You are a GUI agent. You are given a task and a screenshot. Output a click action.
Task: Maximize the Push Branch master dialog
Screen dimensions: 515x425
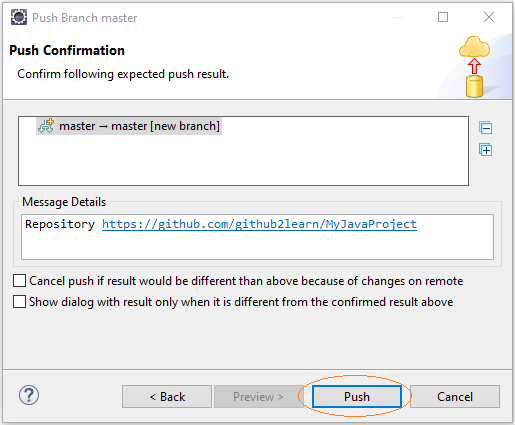tap(443, 17)
